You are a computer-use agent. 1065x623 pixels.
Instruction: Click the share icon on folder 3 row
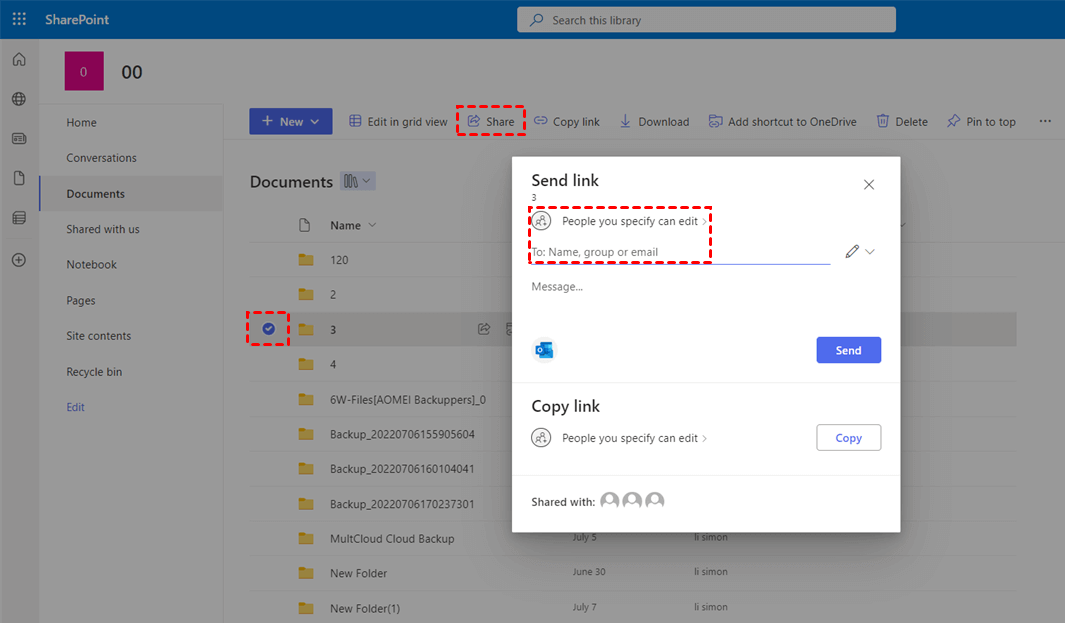point(484,329)
